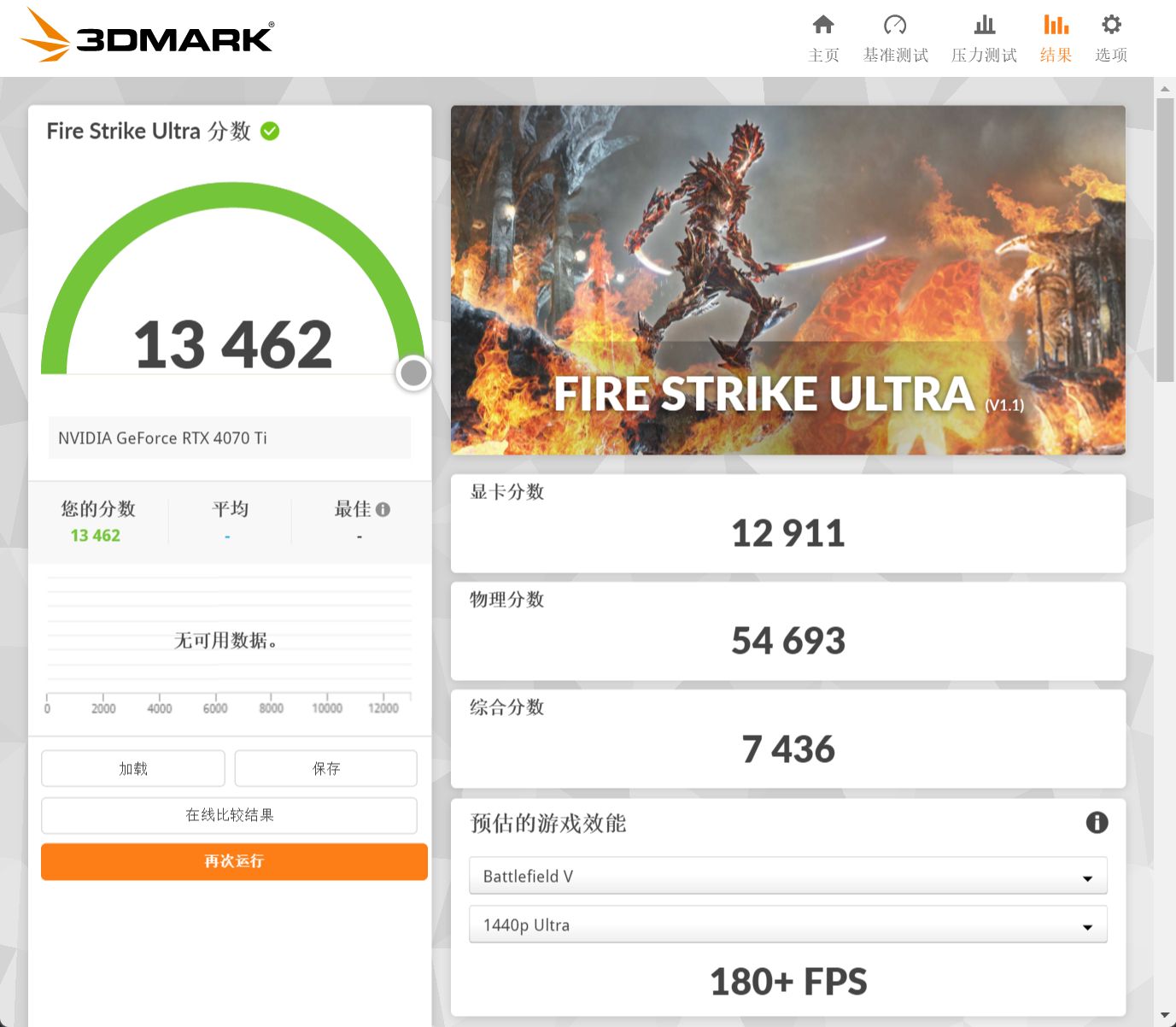Click the 保存 save button

pos(326,768)
